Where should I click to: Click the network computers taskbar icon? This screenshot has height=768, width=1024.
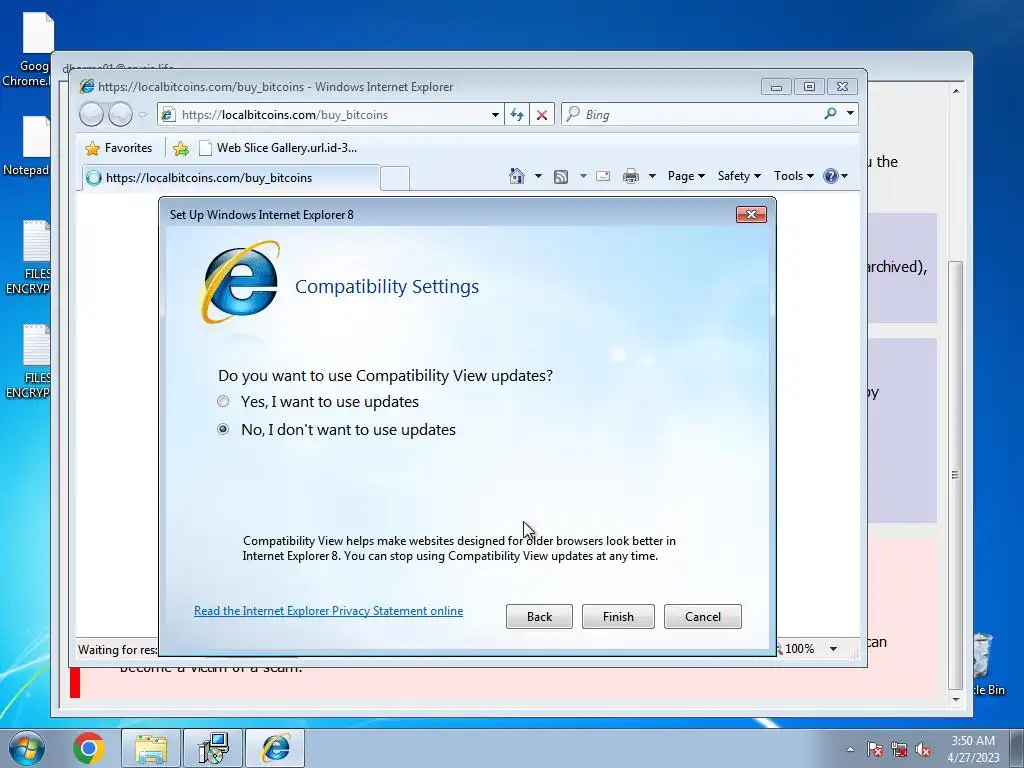[213, 748]
